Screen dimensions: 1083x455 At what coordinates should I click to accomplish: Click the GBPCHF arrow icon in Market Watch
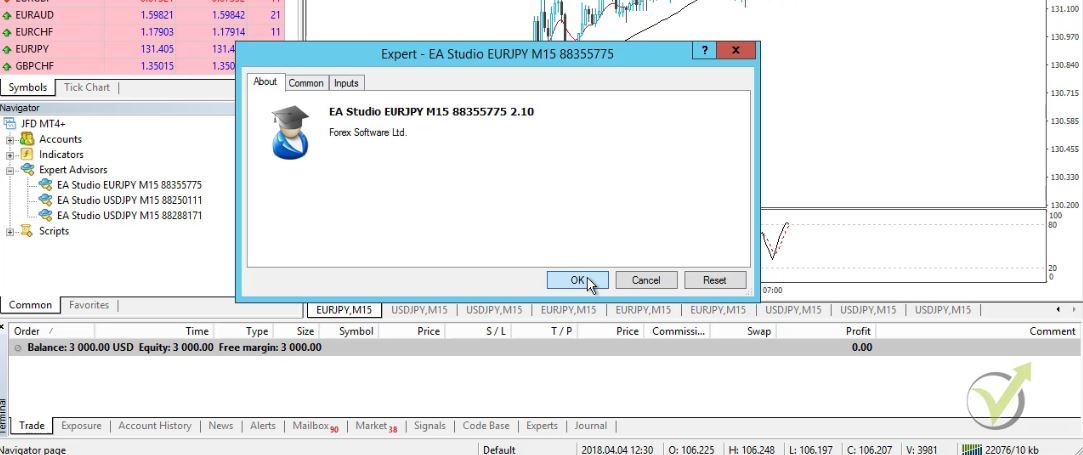click(x=7, y=66)
